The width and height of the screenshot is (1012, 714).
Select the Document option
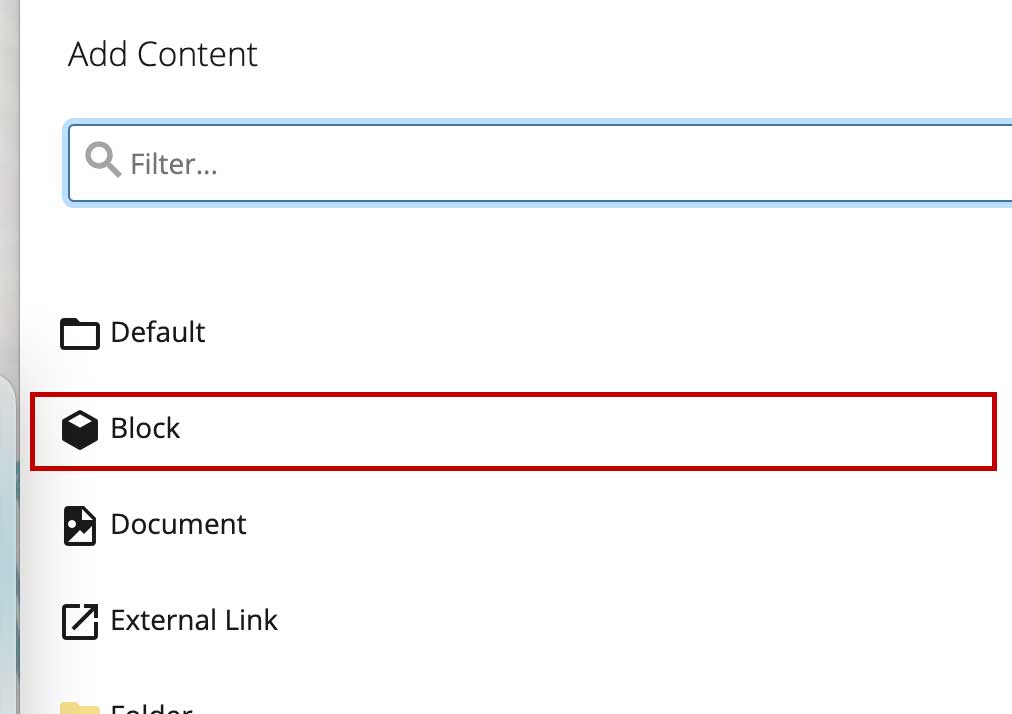click(179, 525)
